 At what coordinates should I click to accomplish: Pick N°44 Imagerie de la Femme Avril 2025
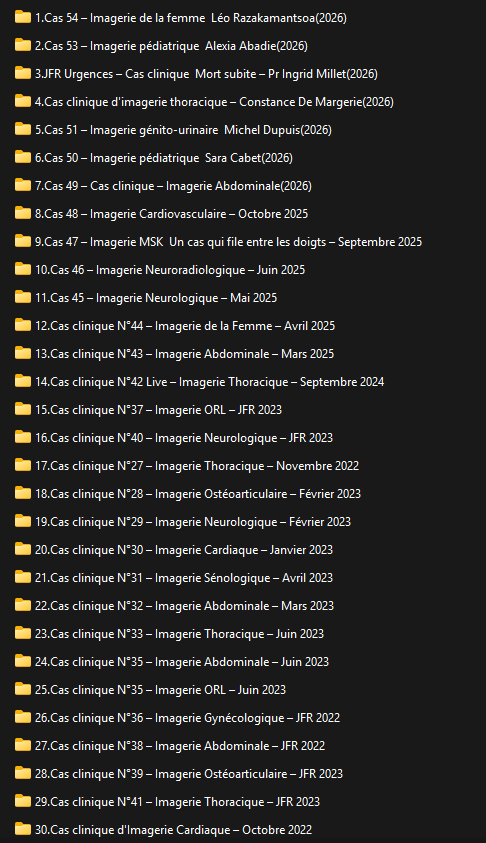[185, 325]
